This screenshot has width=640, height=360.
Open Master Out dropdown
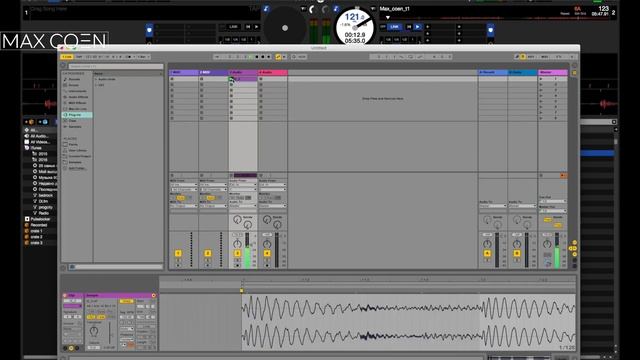tap(553, 211)
